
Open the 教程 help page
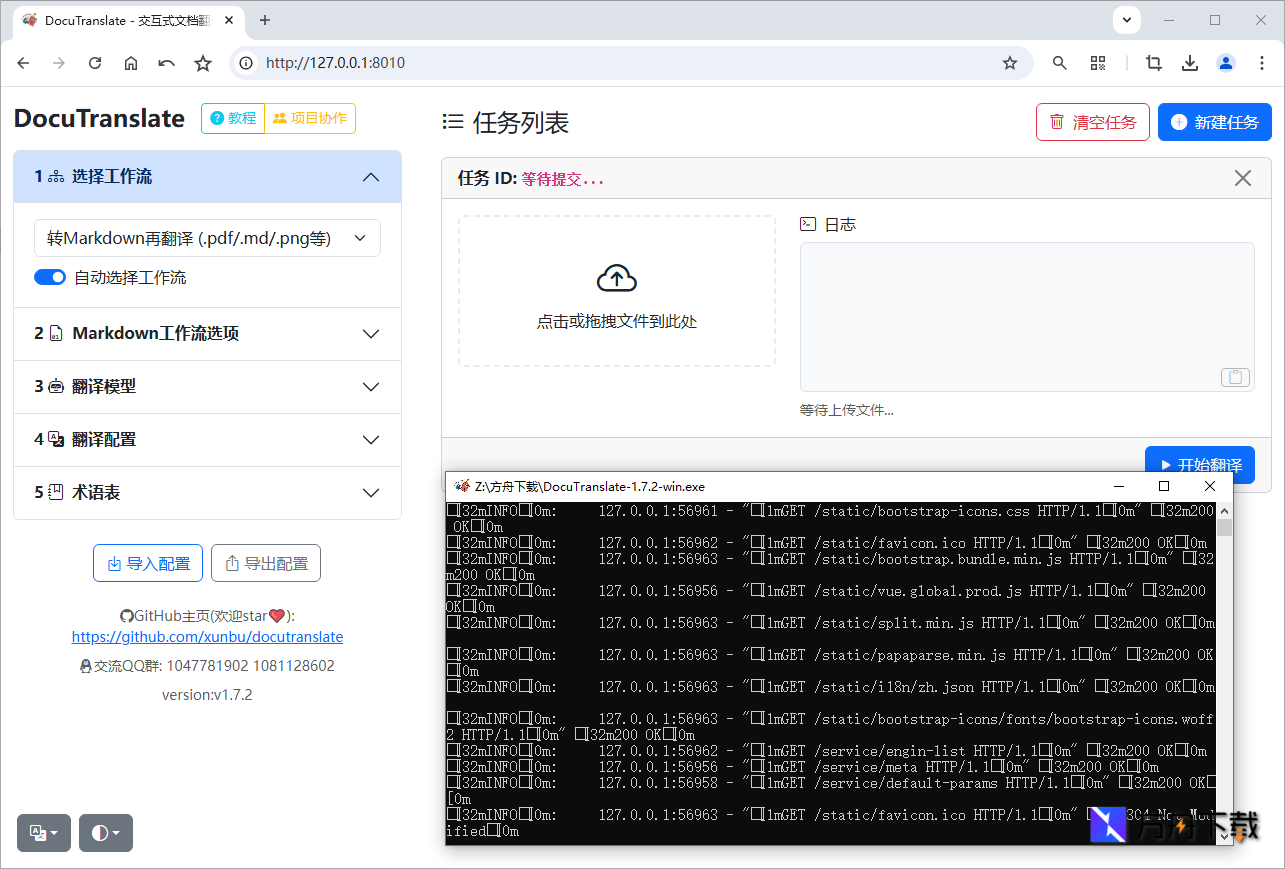pyautogui.click(x=232, y=117)
